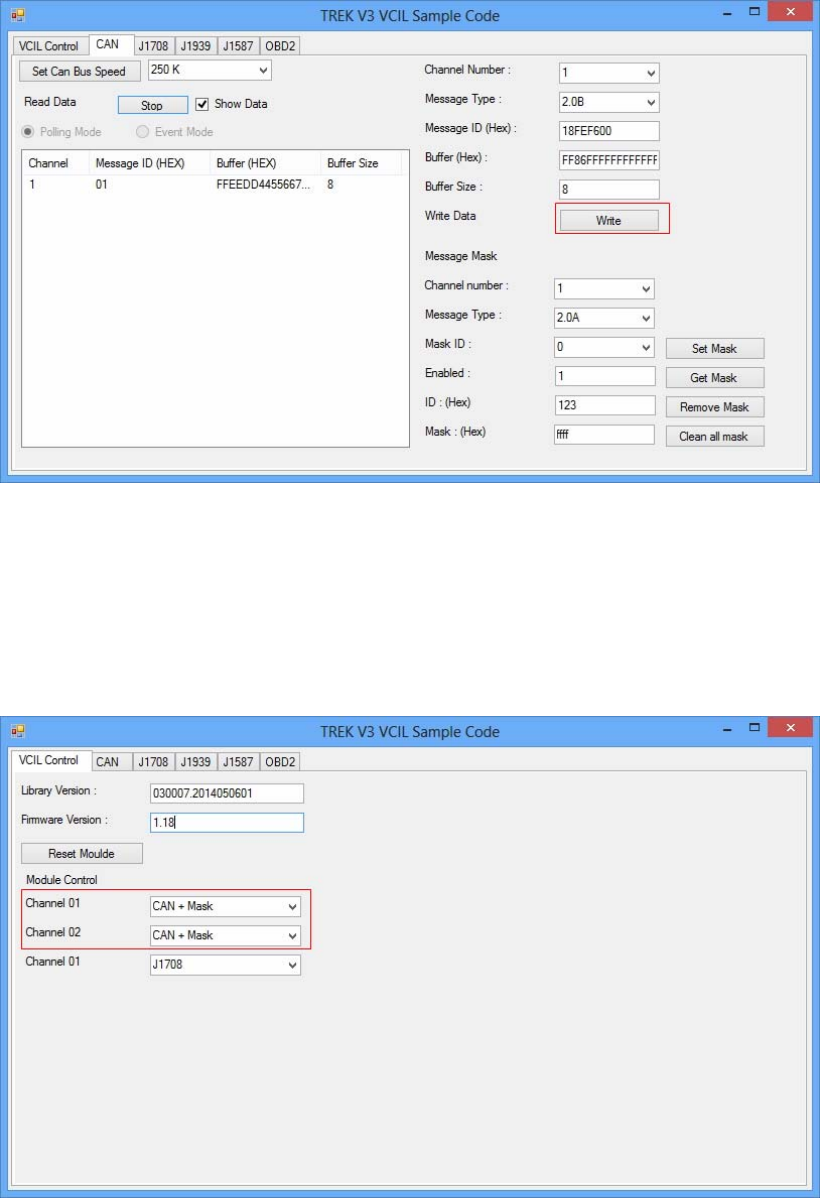Select the J1708 tab in lower window

click(x=154, y=762)
